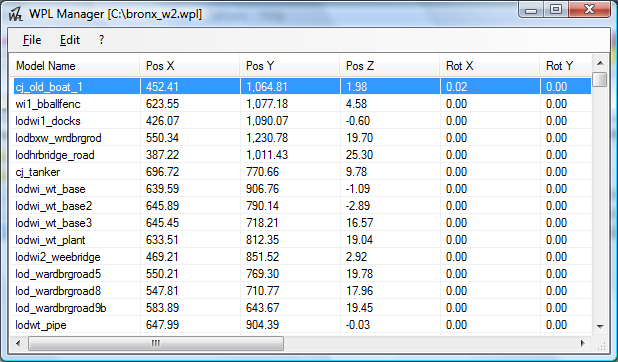
Task: Select the wi1_bballfenc row
Action: tap(302, 104)
